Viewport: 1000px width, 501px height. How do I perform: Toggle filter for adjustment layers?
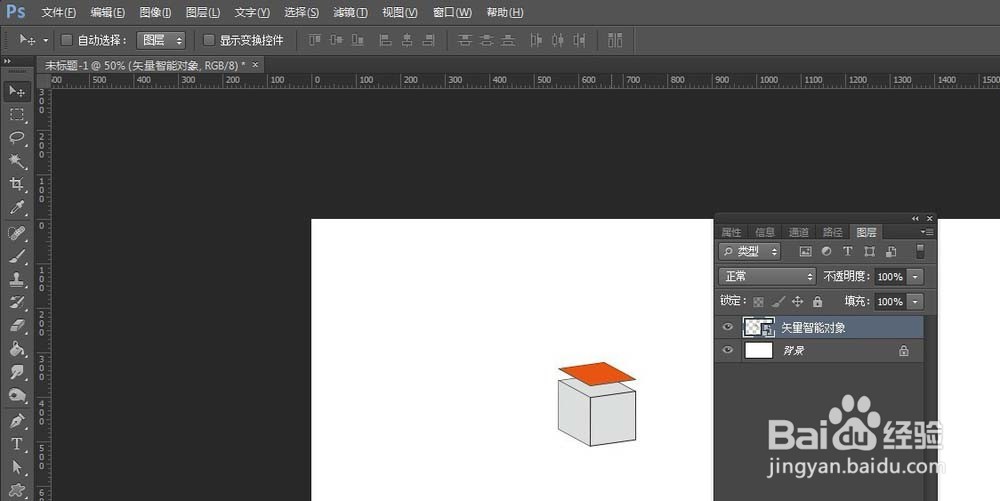(x=827, y=251)
